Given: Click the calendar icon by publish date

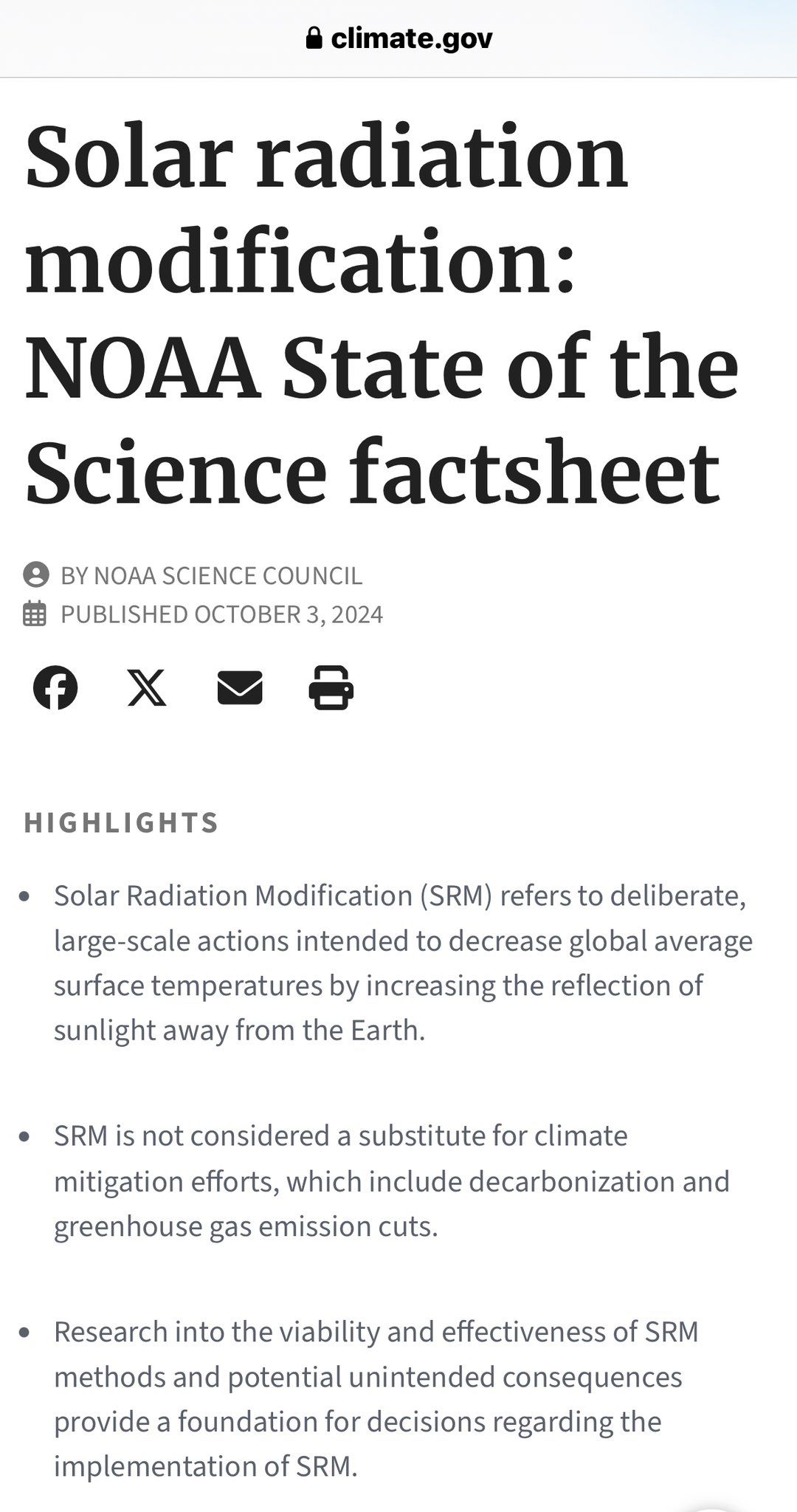Looking at the screenshot, I should tap(35, 614).
